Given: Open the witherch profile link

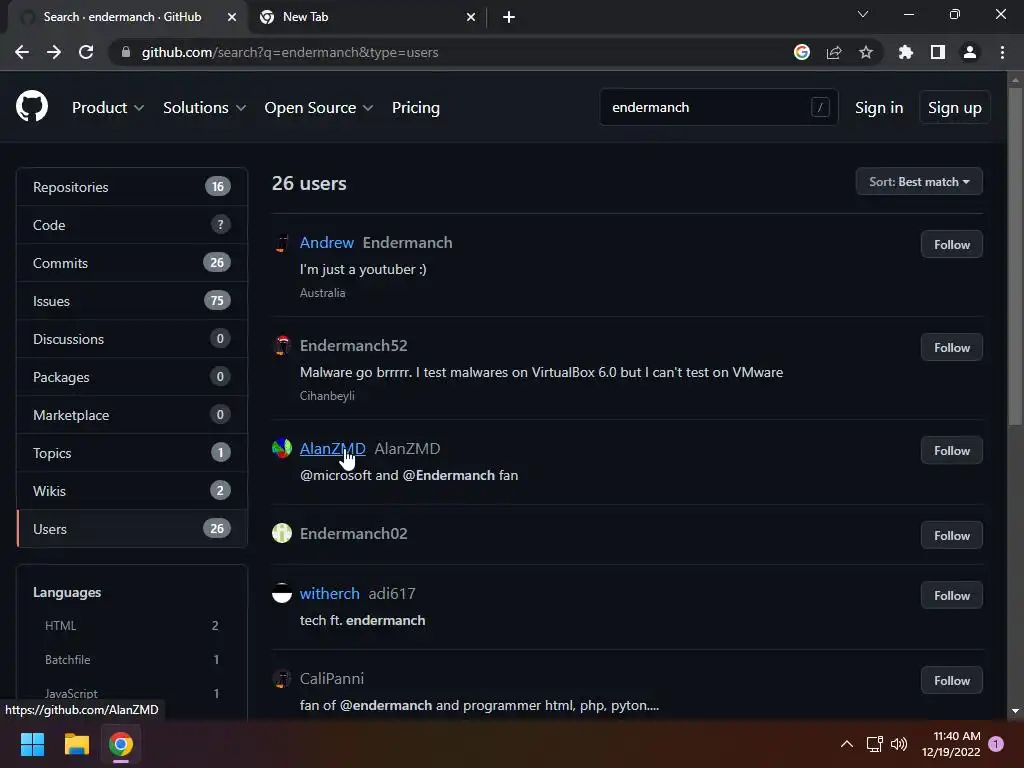Looking at the screenshot, I should pos(330,593).
